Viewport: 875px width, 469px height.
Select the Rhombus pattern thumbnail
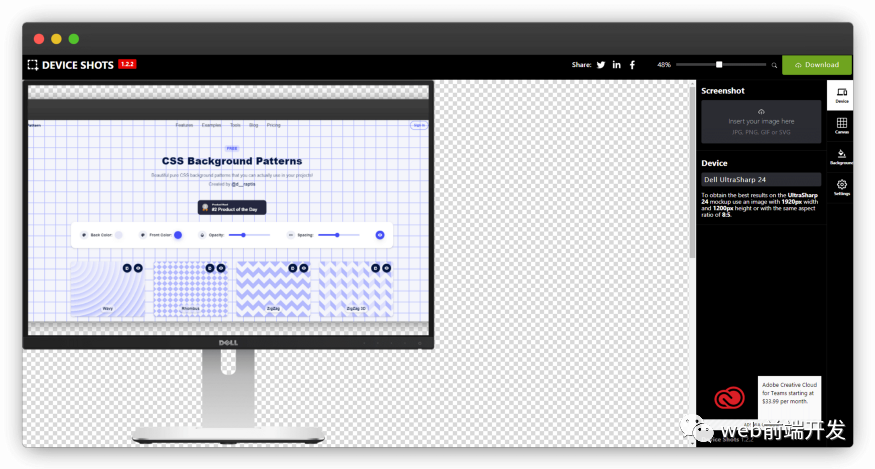pyautogui.click(x=190, y=289)
